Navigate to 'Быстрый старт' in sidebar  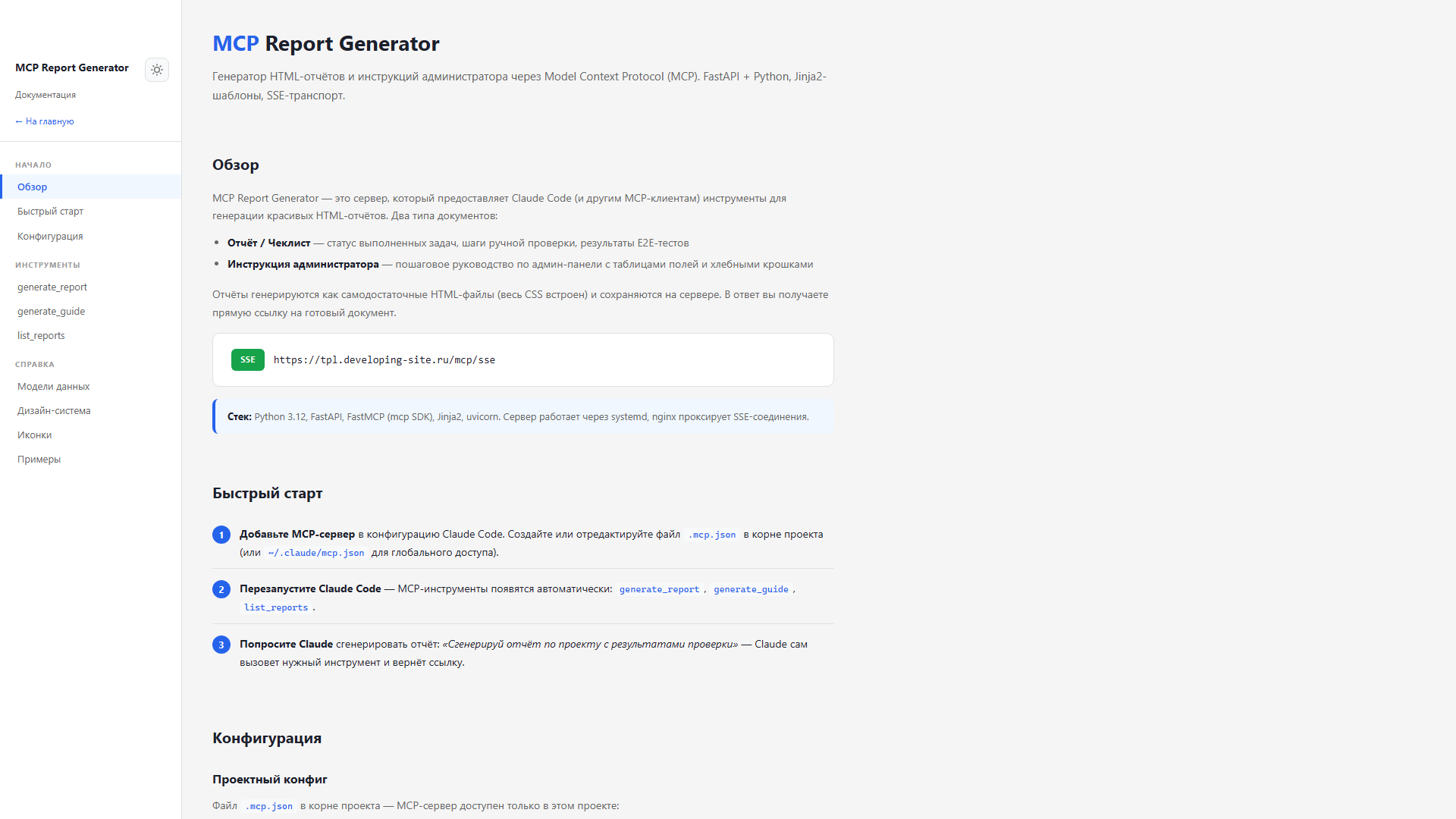coord(51,212)
